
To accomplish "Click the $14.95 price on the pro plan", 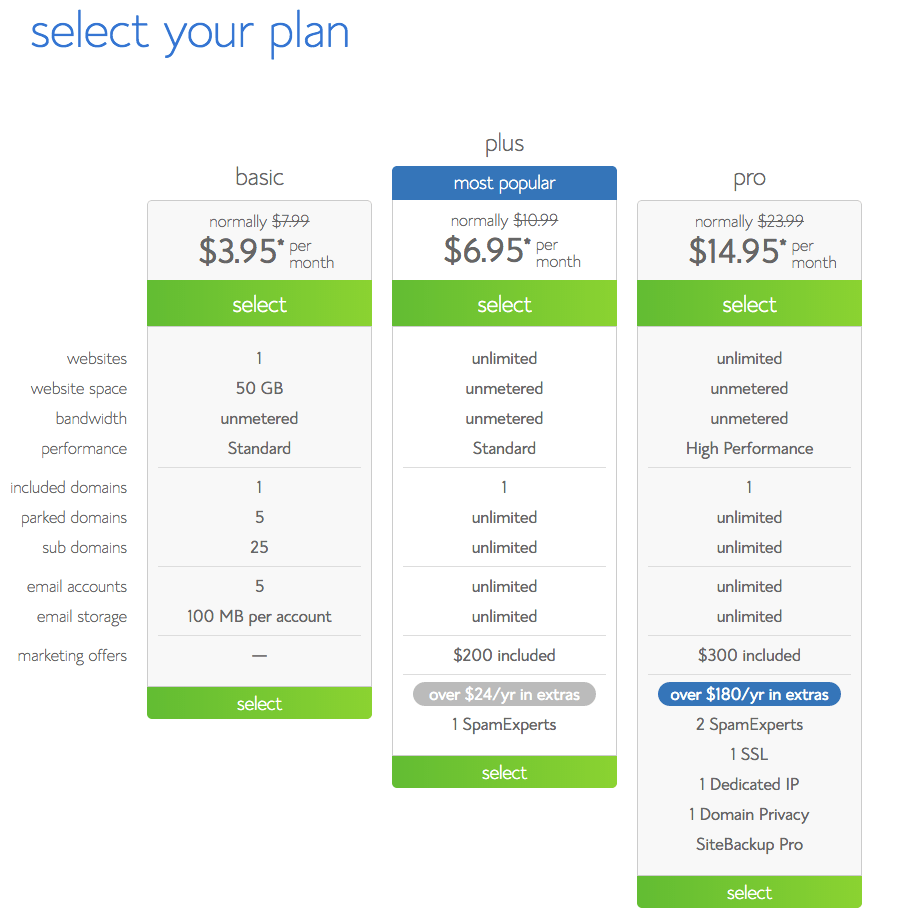I will pos(738,249).
